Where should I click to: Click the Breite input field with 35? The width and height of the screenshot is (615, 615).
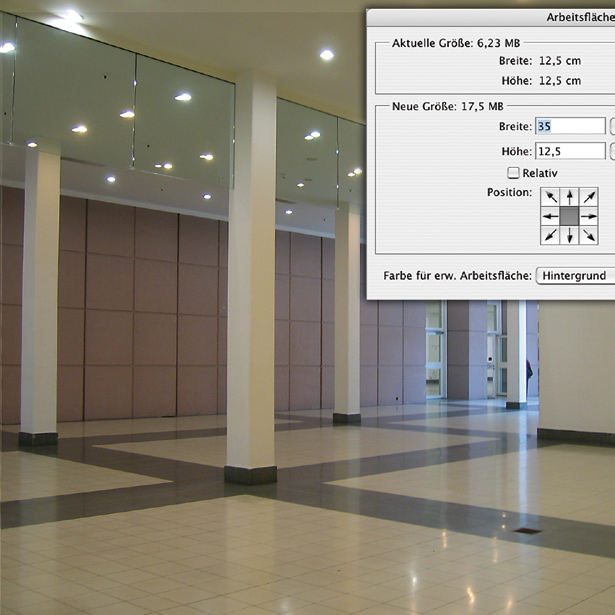click(x=570, y=126)
